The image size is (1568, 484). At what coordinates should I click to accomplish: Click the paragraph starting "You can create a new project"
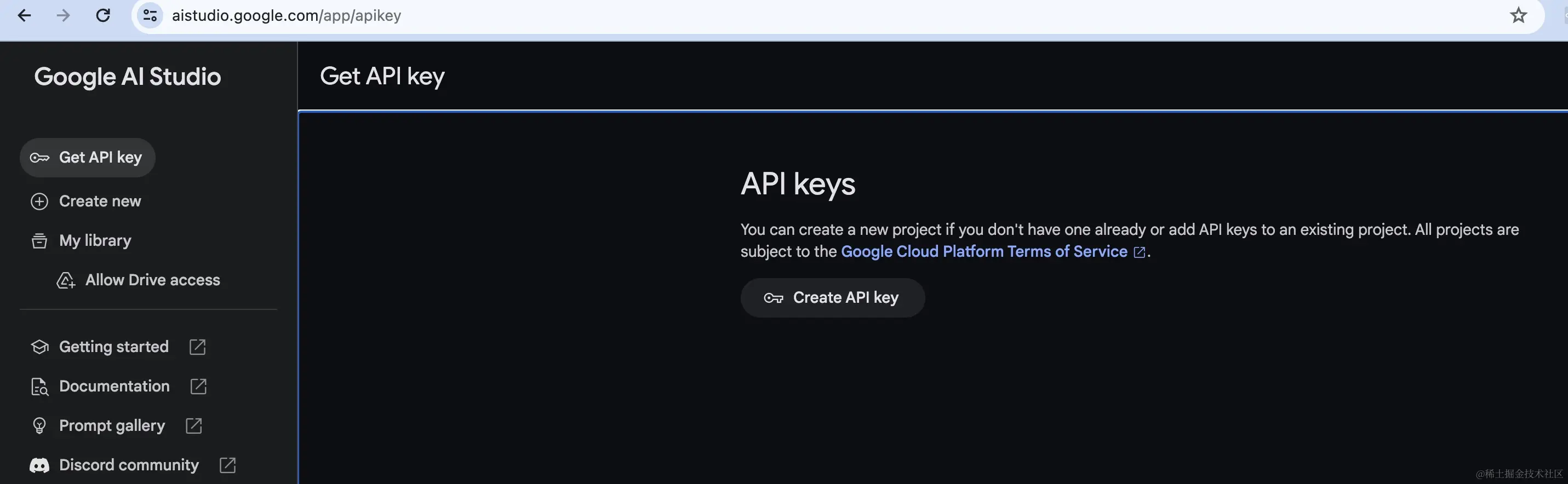click(1129, 241)
